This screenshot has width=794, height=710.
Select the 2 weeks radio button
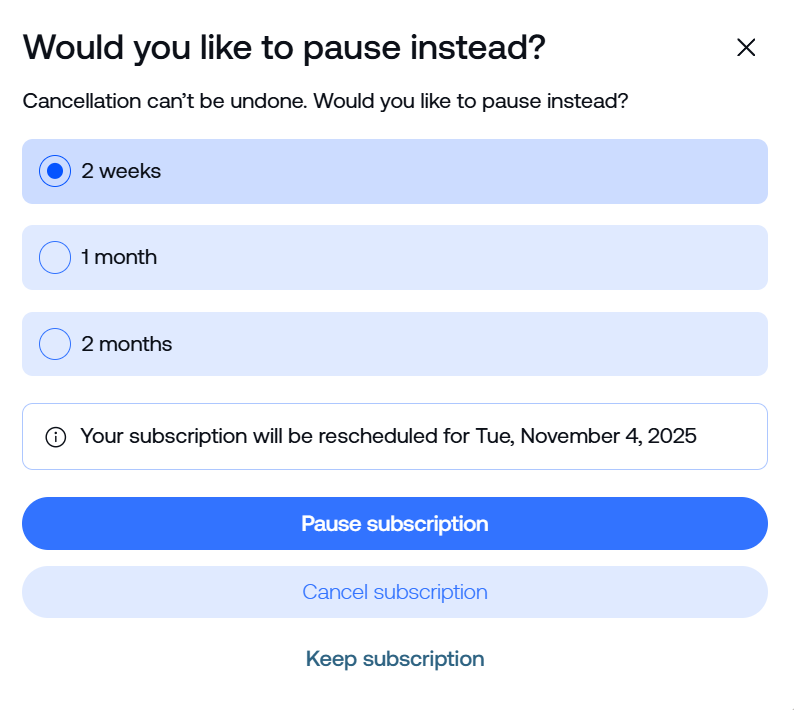point(55,171)
